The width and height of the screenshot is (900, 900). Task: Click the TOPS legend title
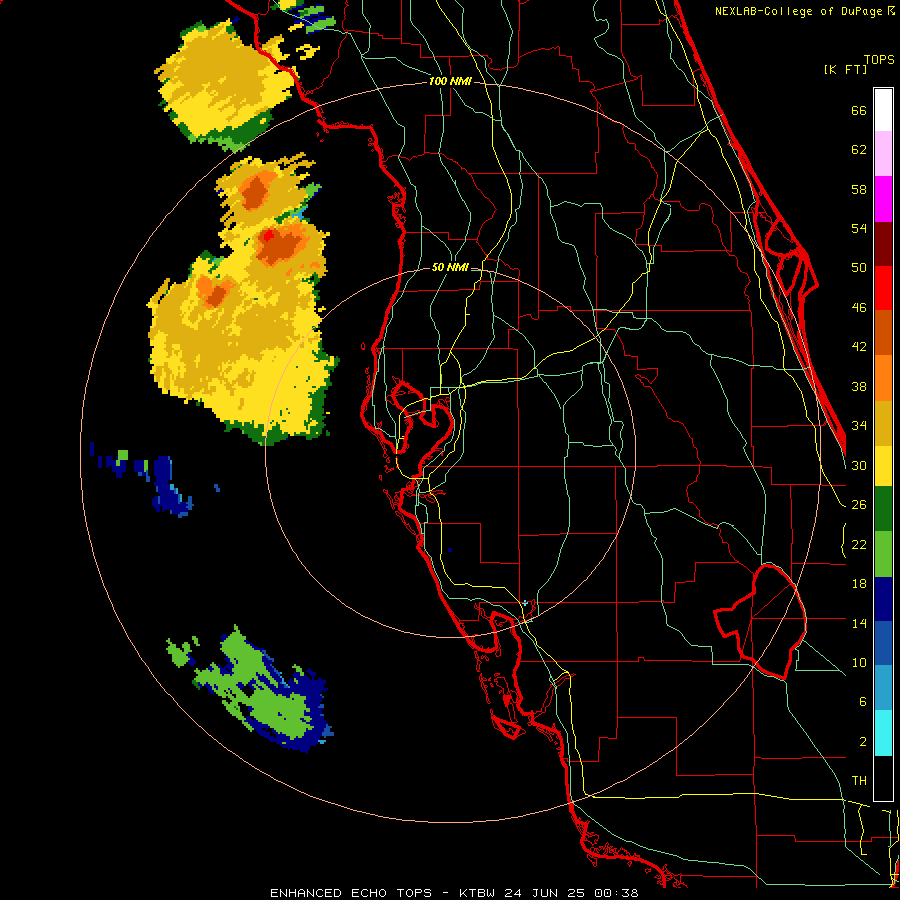tap(879, 59)
